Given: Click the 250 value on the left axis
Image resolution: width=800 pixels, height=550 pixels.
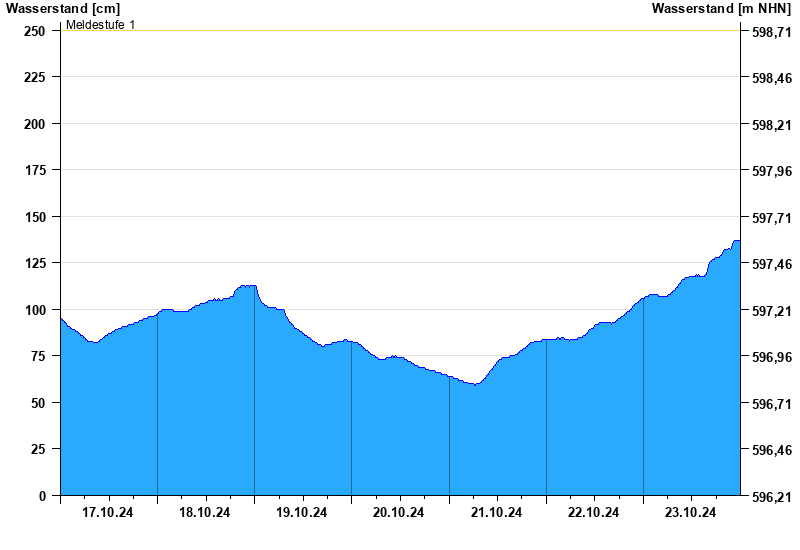Looking at the screenshot, I should point(35,31).
